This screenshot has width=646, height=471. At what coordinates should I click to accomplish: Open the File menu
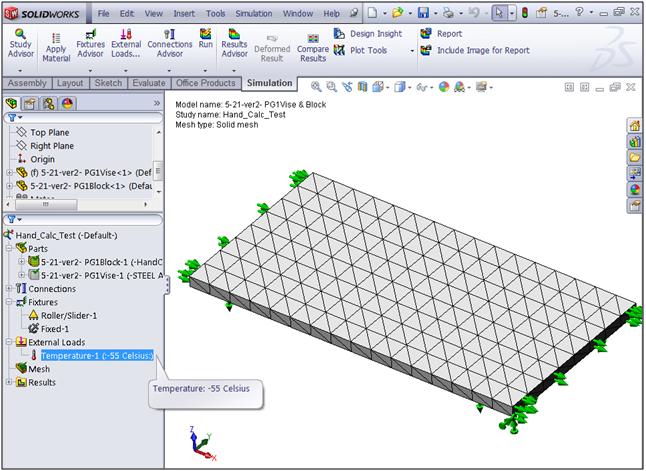pos(103,14)
